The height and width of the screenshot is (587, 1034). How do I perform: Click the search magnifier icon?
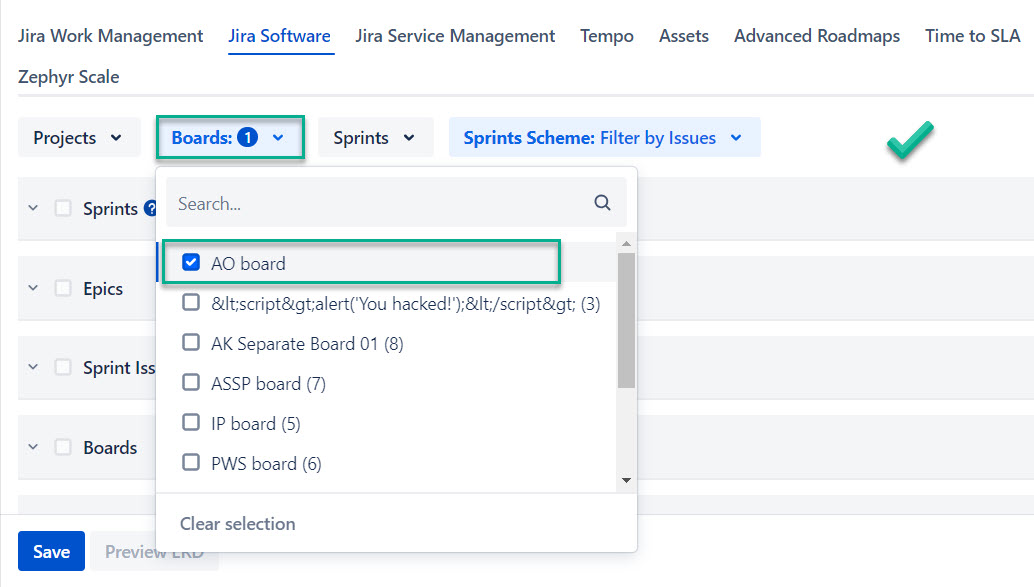[x=602, y=203]
